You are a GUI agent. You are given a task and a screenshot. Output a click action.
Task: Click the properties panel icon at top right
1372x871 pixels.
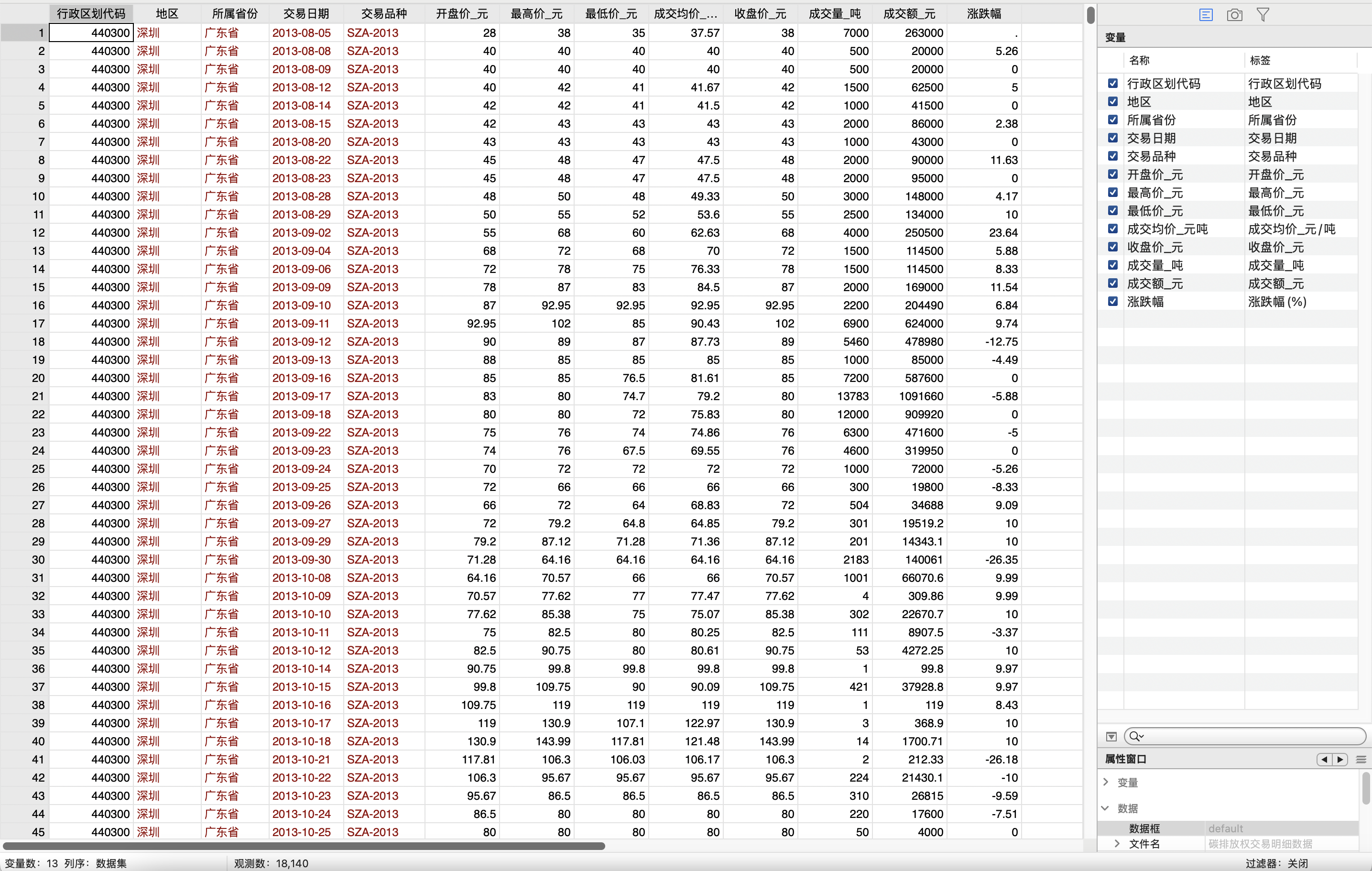pos(1206,15)
